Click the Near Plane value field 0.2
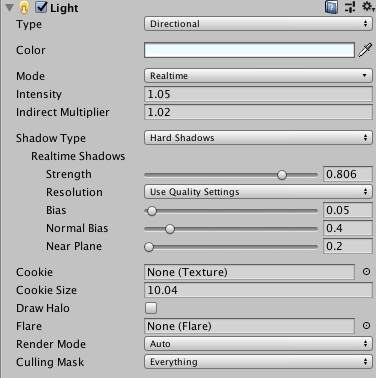Screen dimensions: 376x378 coord(348,246)
